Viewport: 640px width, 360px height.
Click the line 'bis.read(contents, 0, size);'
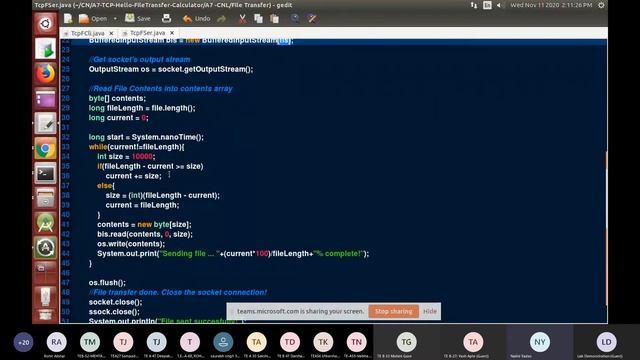click(145, 234)
